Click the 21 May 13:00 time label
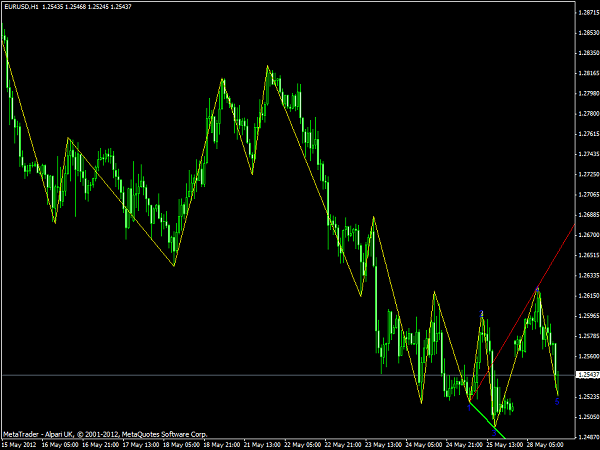Viewport: 600px width, 450px height. click(262, 445)
